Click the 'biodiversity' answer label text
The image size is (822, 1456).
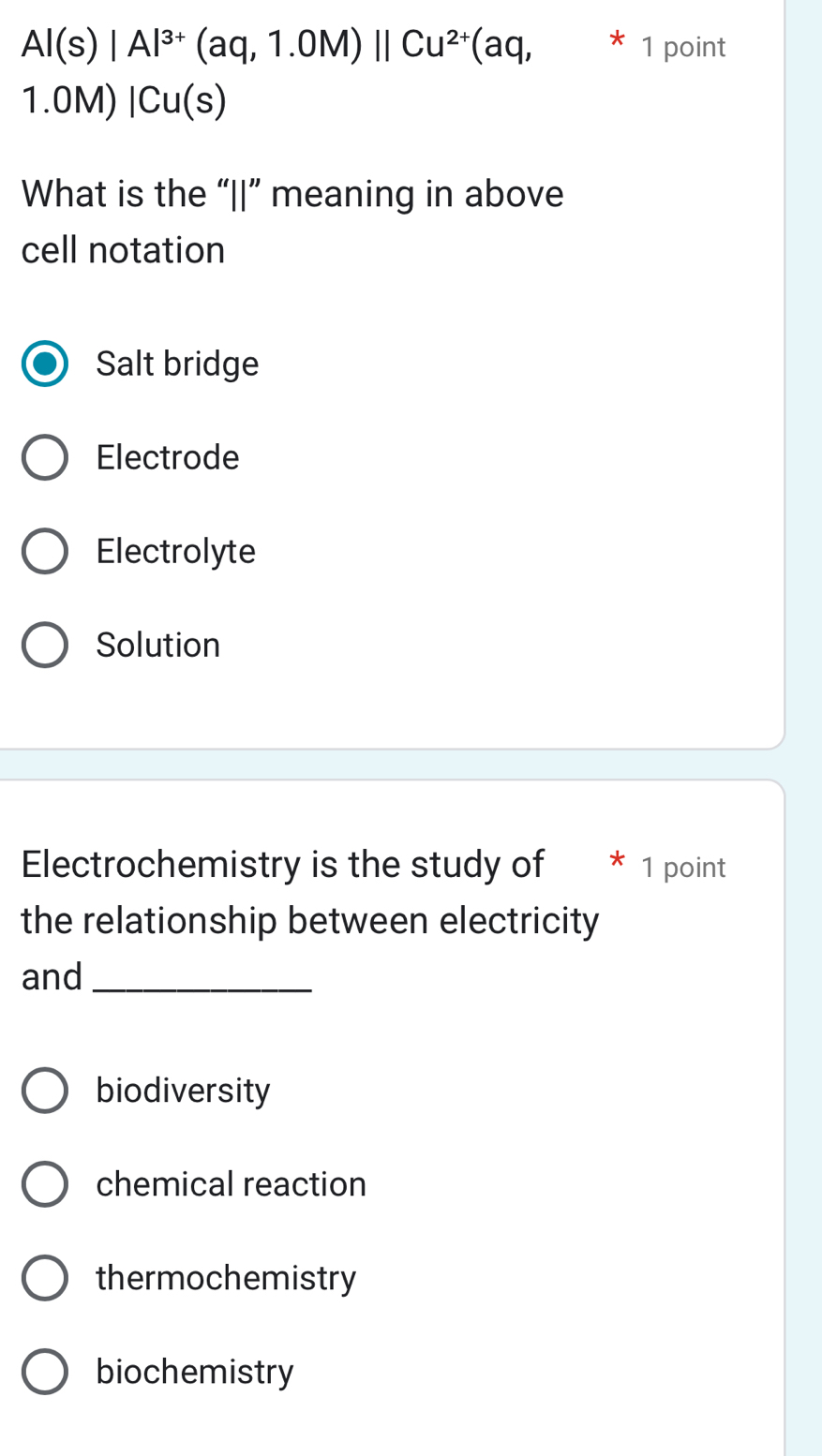tap(183, 1091)
